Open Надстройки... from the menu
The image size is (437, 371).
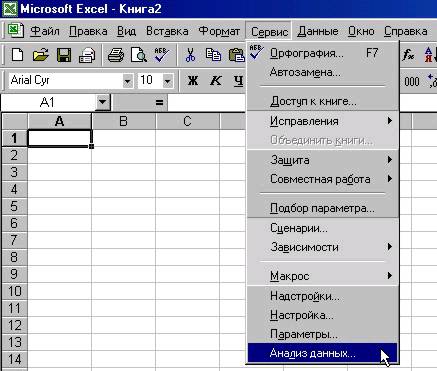[x=322, y=296]
